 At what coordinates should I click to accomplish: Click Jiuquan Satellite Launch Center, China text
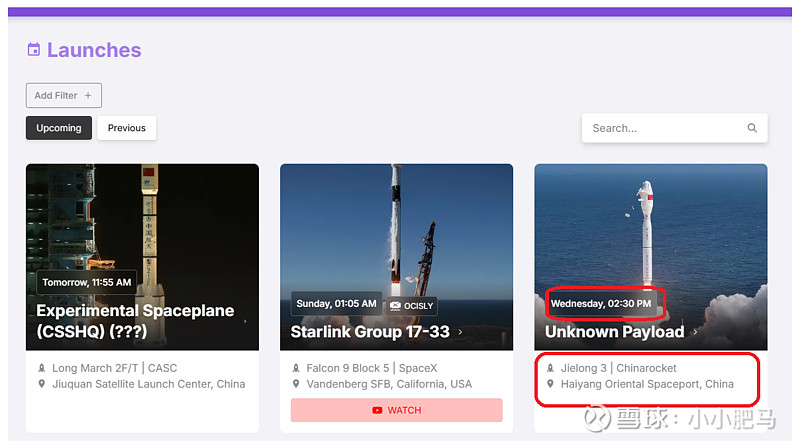pos(148,384)
